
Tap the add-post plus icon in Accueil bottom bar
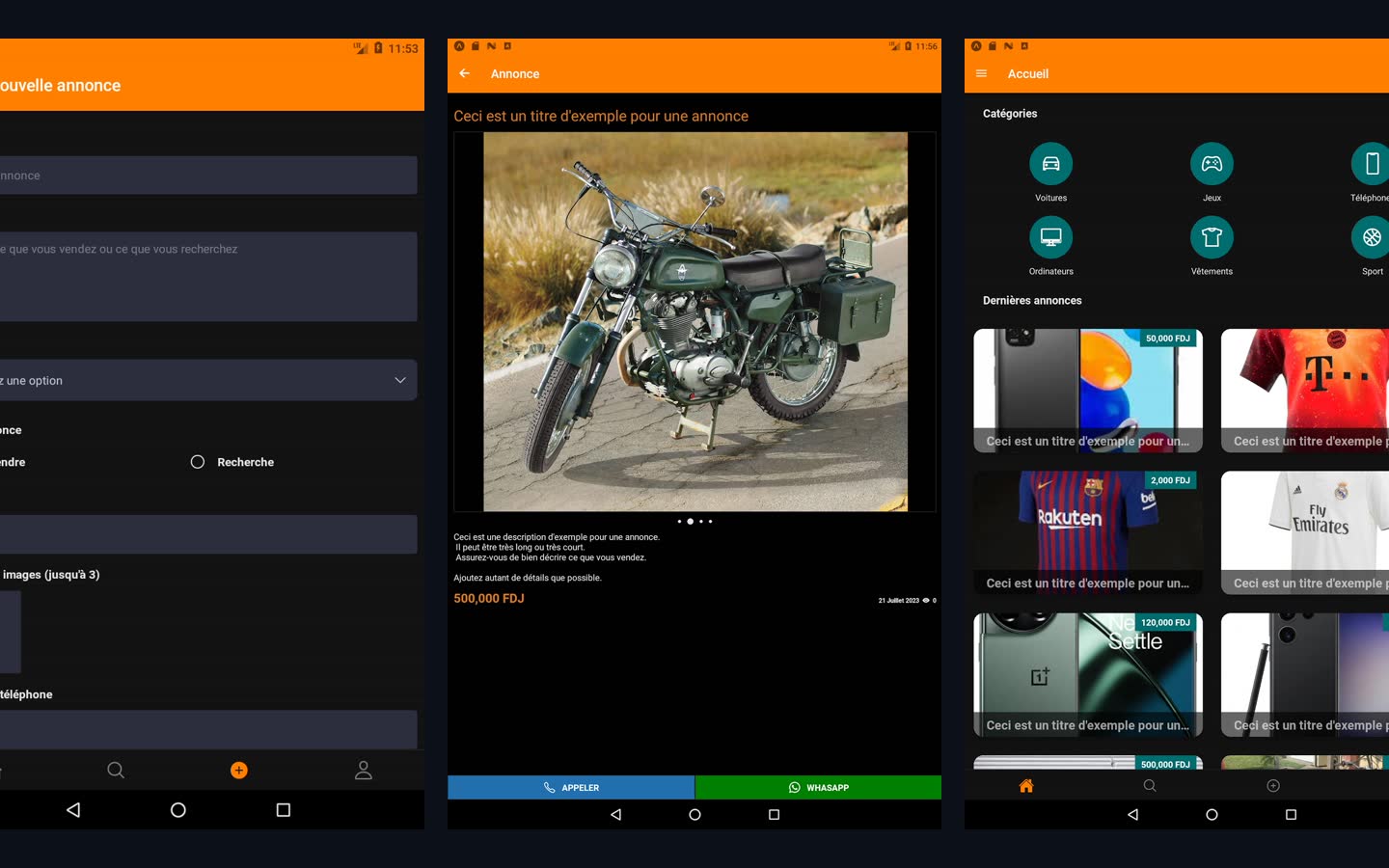click(x=1273, y=786)
